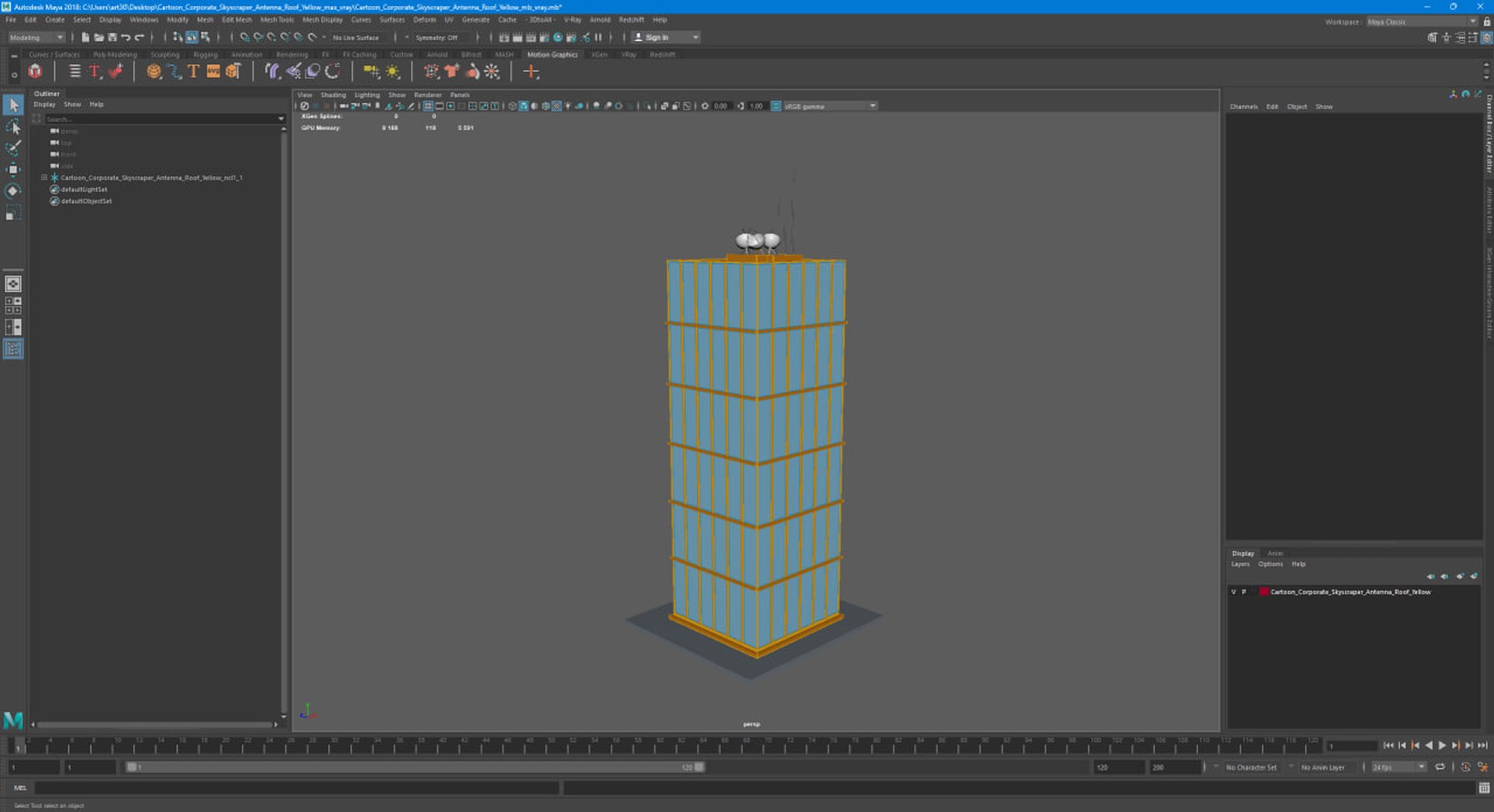Screen dimensions: 1494x812
Task: Switch to the Anim layer tab
Action: (x=1275, y=554)
